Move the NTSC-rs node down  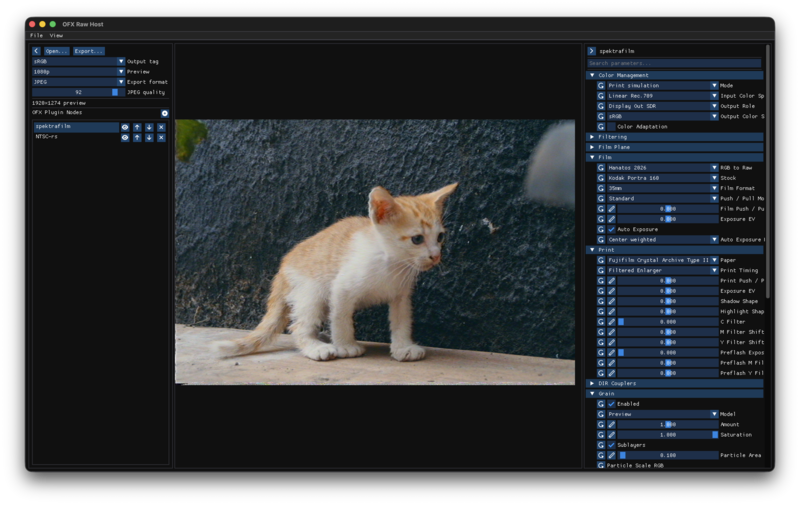coord(149,138)
